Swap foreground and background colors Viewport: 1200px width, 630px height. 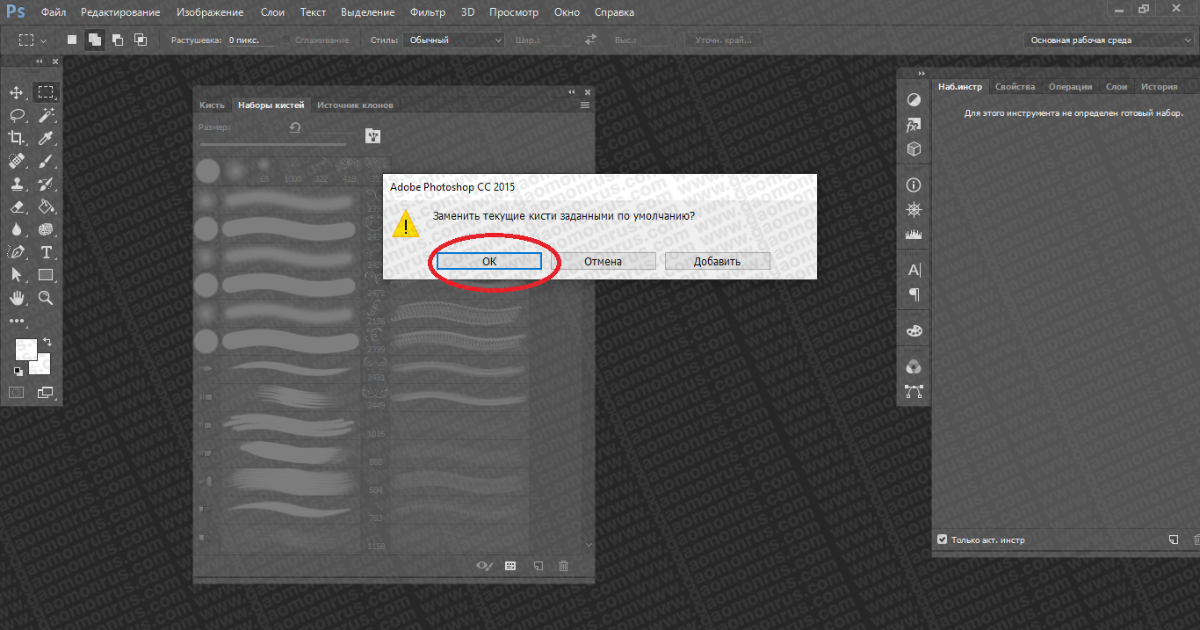[48, 342]
